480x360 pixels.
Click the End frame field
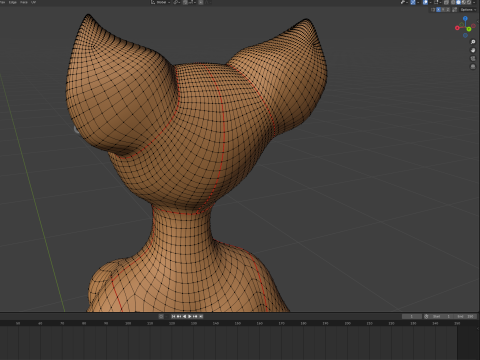coord(466,316)
